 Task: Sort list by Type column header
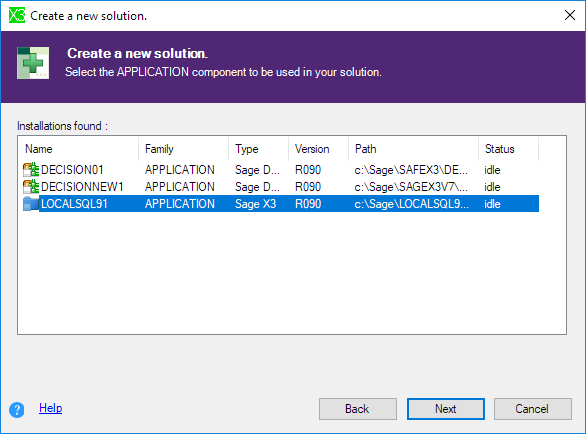point(259,149)
